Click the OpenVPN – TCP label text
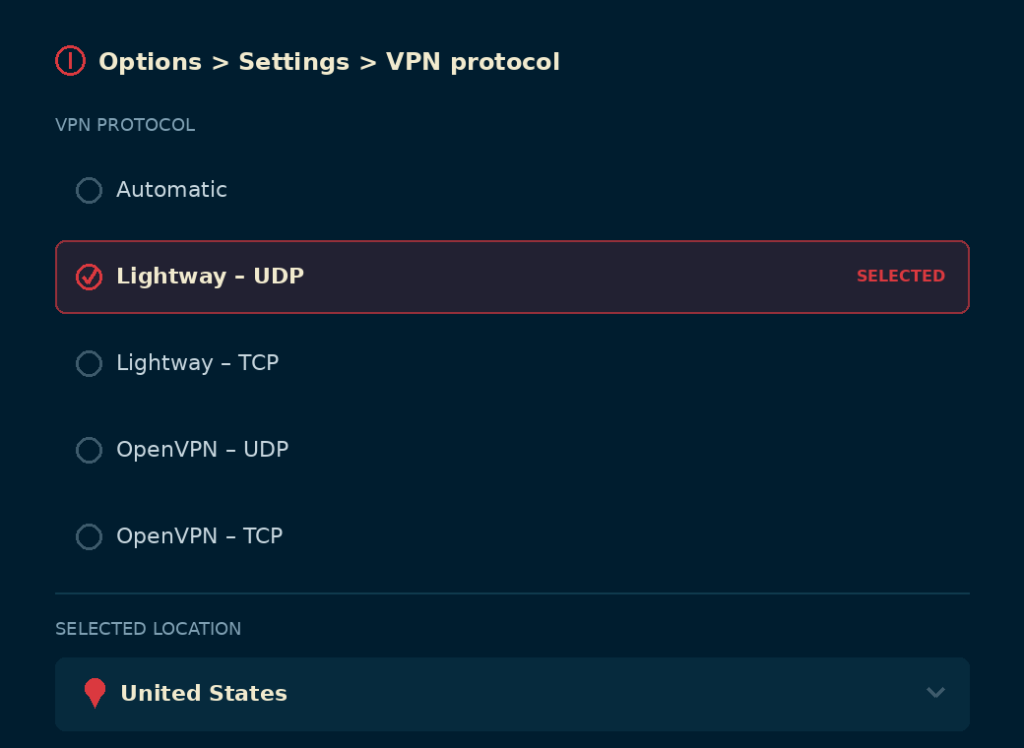The height and width of the screenshot is (748, 1024). (x=200, y=536)
